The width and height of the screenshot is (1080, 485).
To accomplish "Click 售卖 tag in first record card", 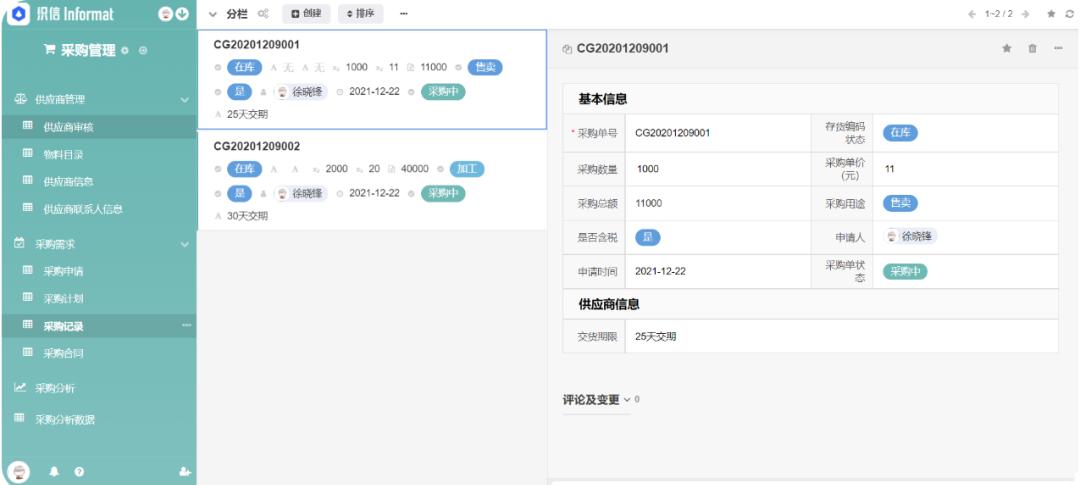I will coord(485,68).
